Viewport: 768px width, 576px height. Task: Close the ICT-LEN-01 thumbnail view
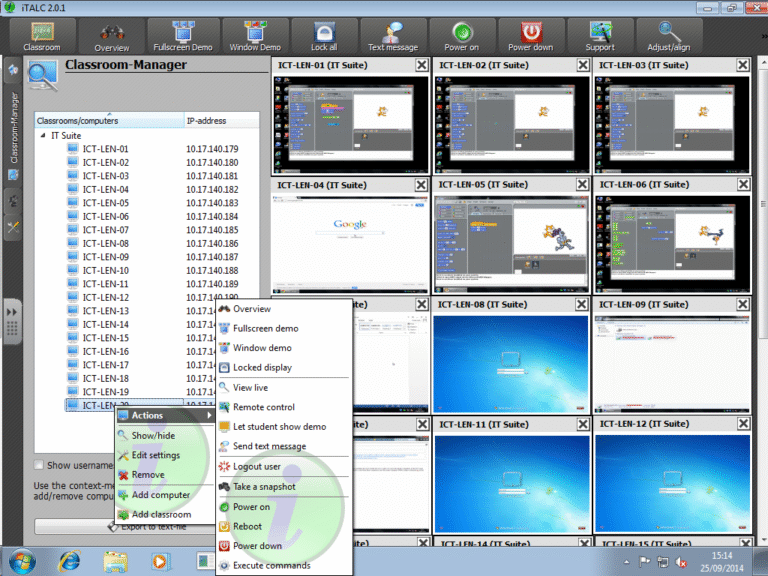tap(422, 65)
